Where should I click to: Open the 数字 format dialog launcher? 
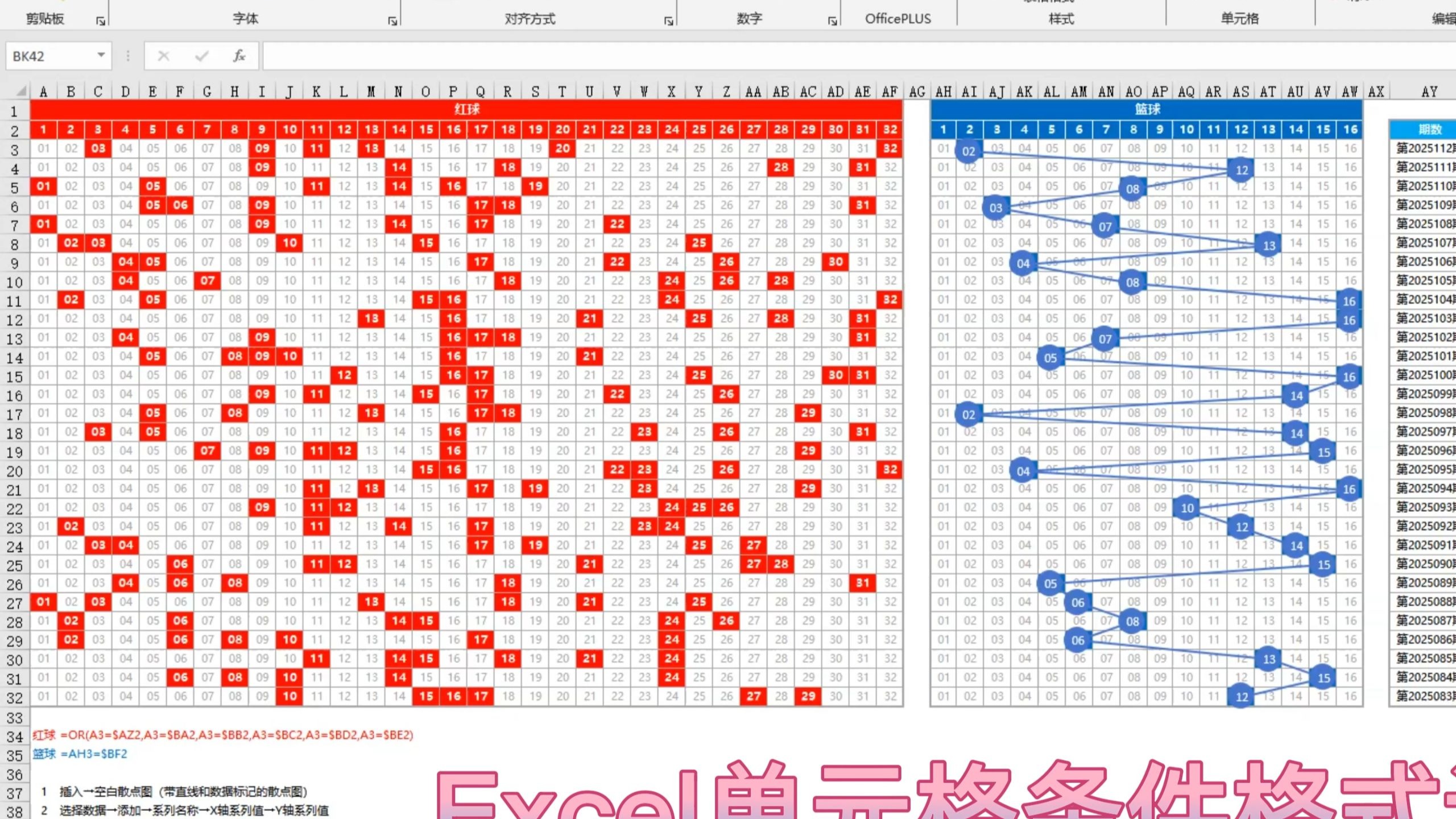[x=832, y=21]
